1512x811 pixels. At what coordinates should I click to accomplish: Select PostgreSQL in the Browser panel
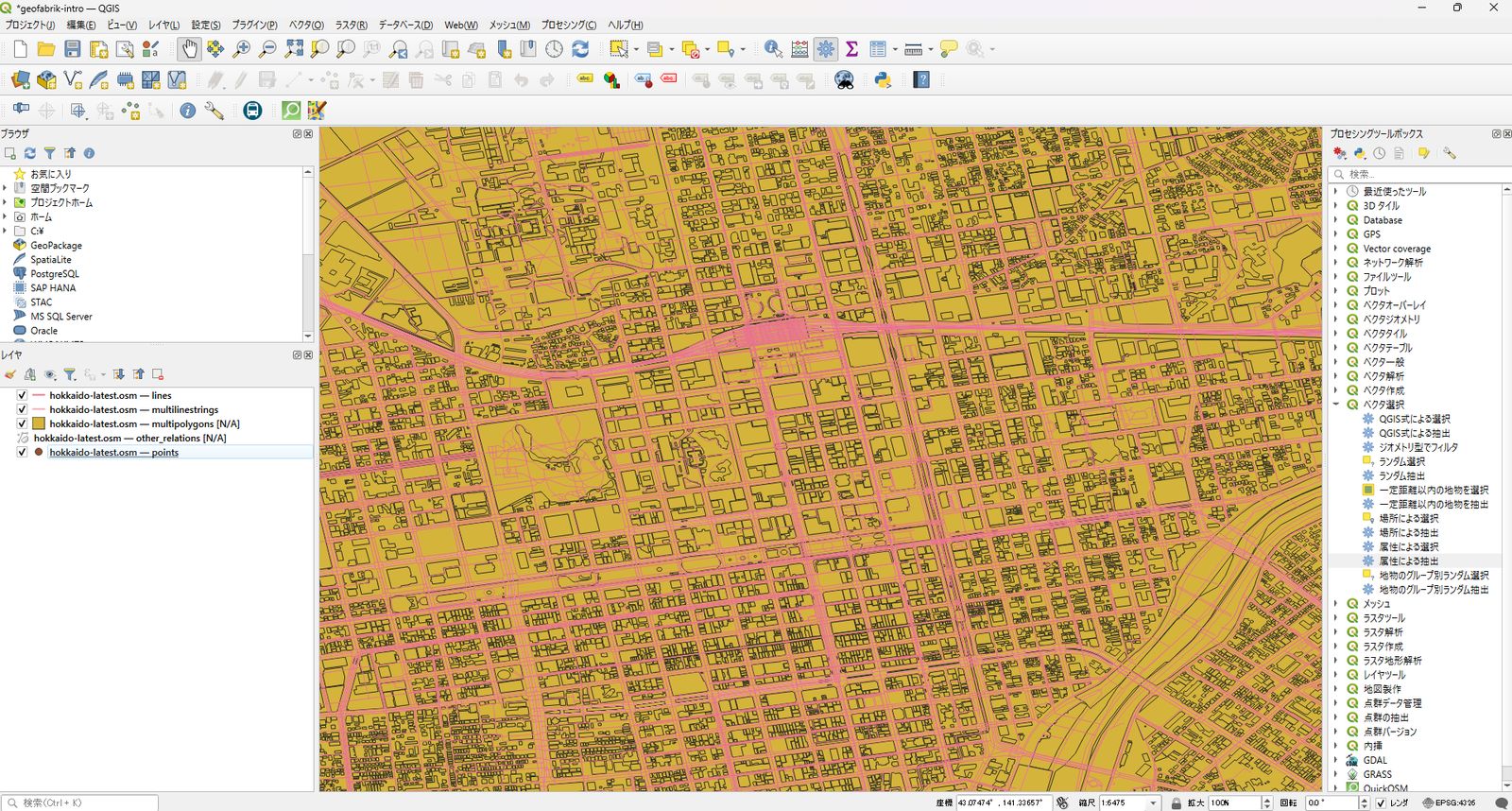coord(54,273)
